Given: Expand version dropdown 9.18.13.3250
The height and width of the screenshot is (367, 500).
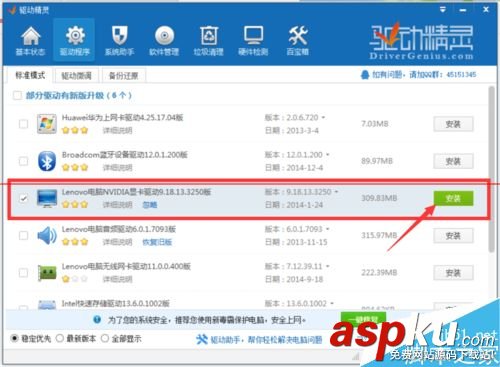Looking at the screenshot, I should (336, 192).
